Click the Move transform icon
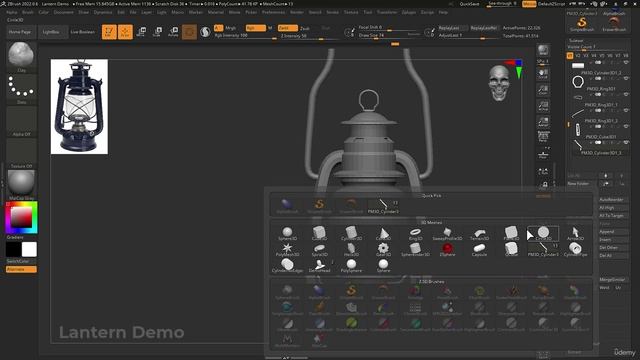640x360 pixels. click(141, 32)
